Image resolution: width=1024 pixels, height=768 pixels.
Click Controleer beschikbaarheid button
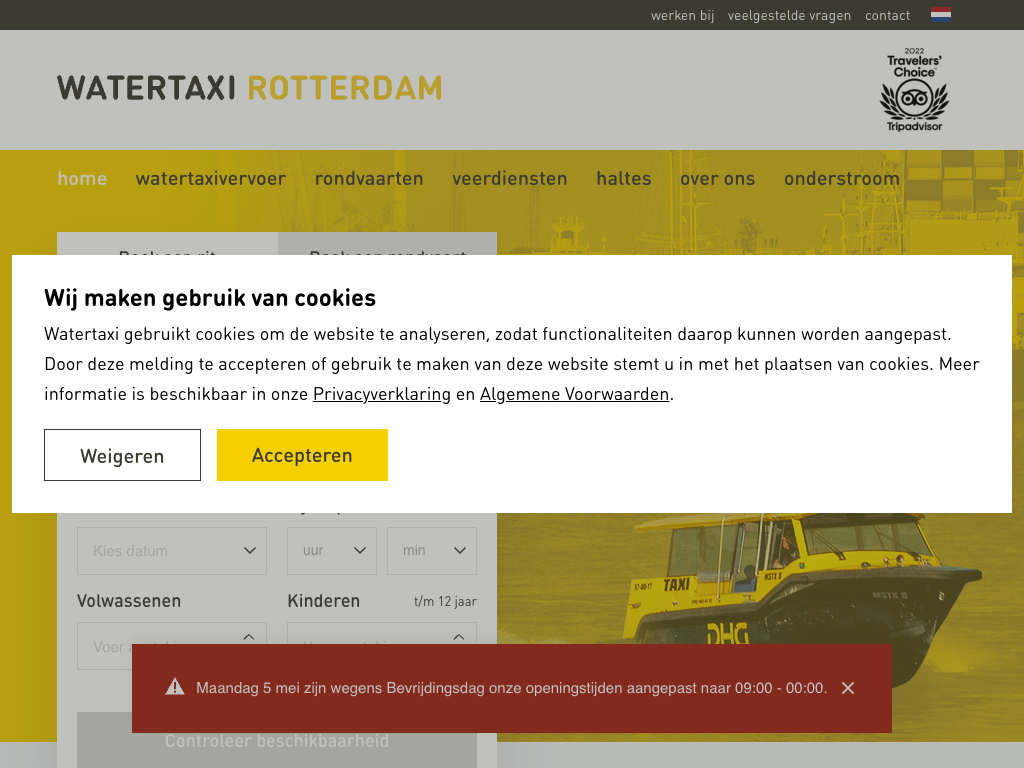(x=277, y=740)
